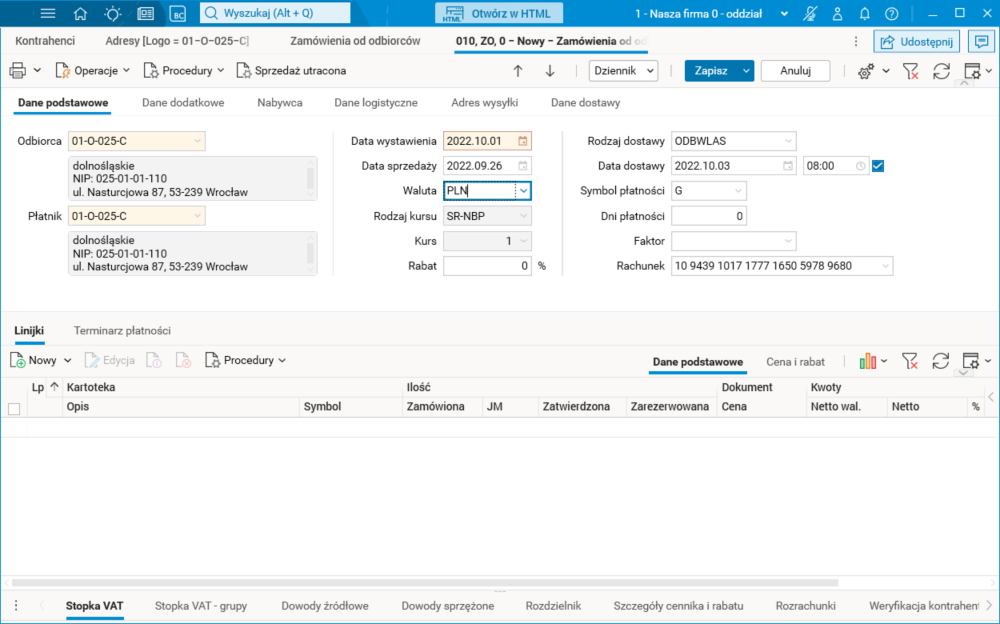Move to next record with down arrow
This screenshot has width=1000, height=624.
click(x=550, y=71)
